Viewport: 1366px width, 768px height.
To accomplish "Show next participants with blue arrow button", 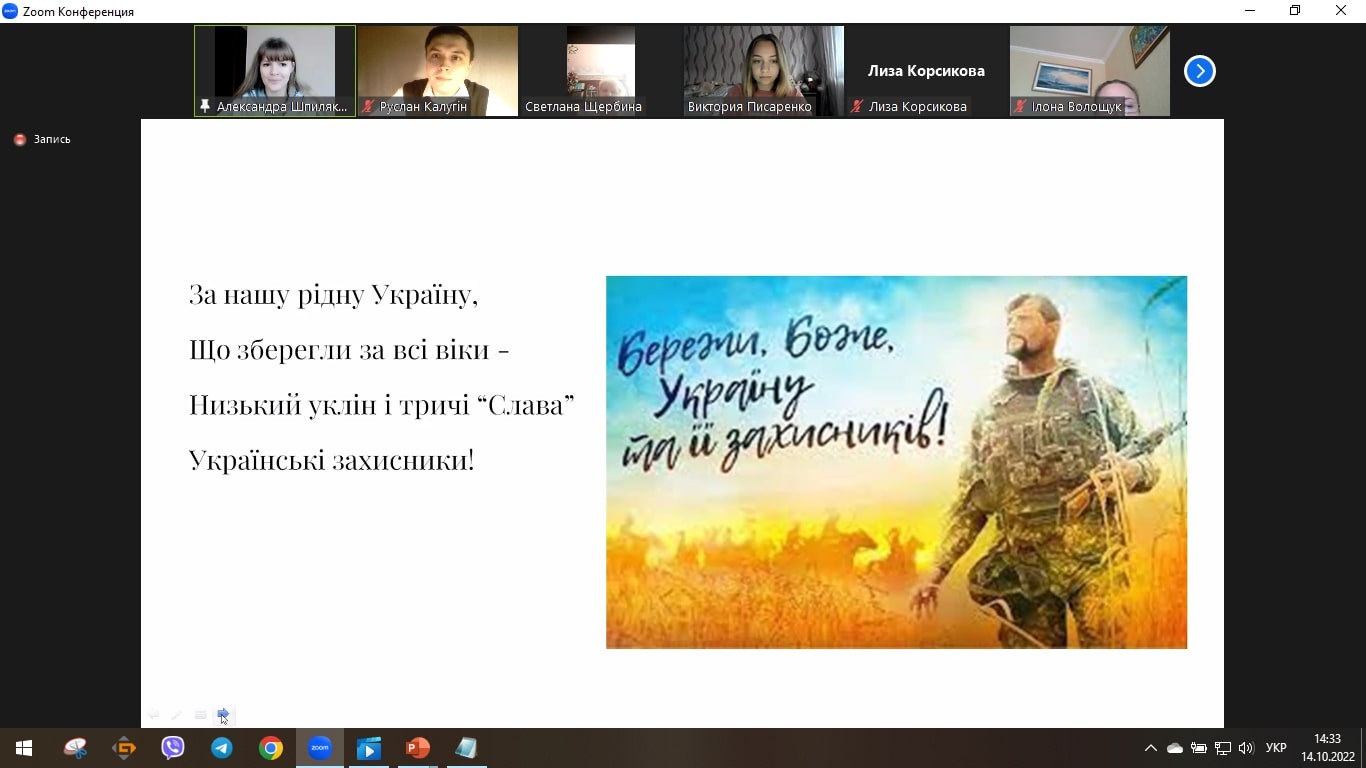I will (x=1199, y=71).
